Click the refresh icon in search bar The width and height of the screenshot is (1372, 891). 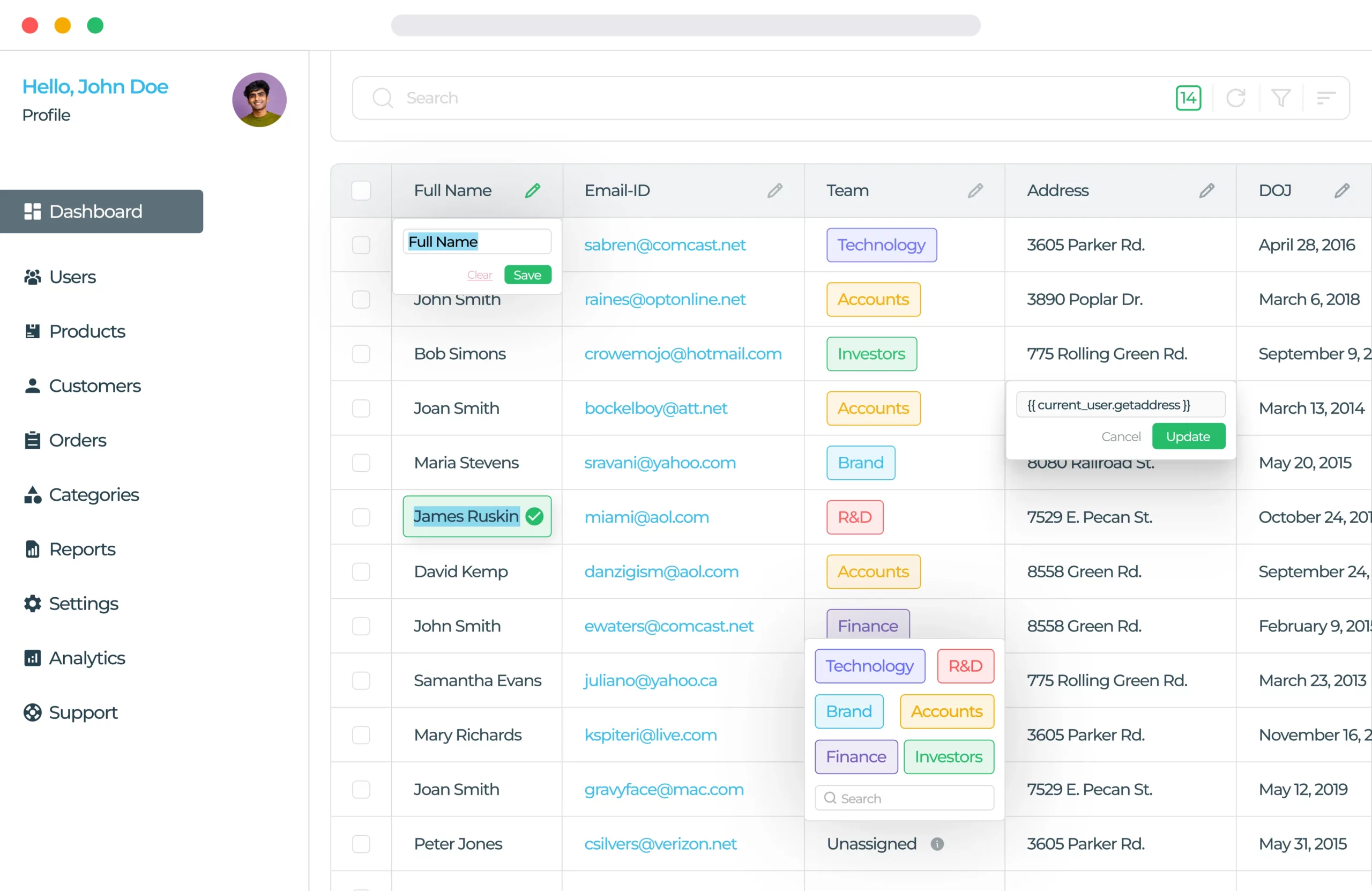pyautogui.click(x=1235, y=98)
